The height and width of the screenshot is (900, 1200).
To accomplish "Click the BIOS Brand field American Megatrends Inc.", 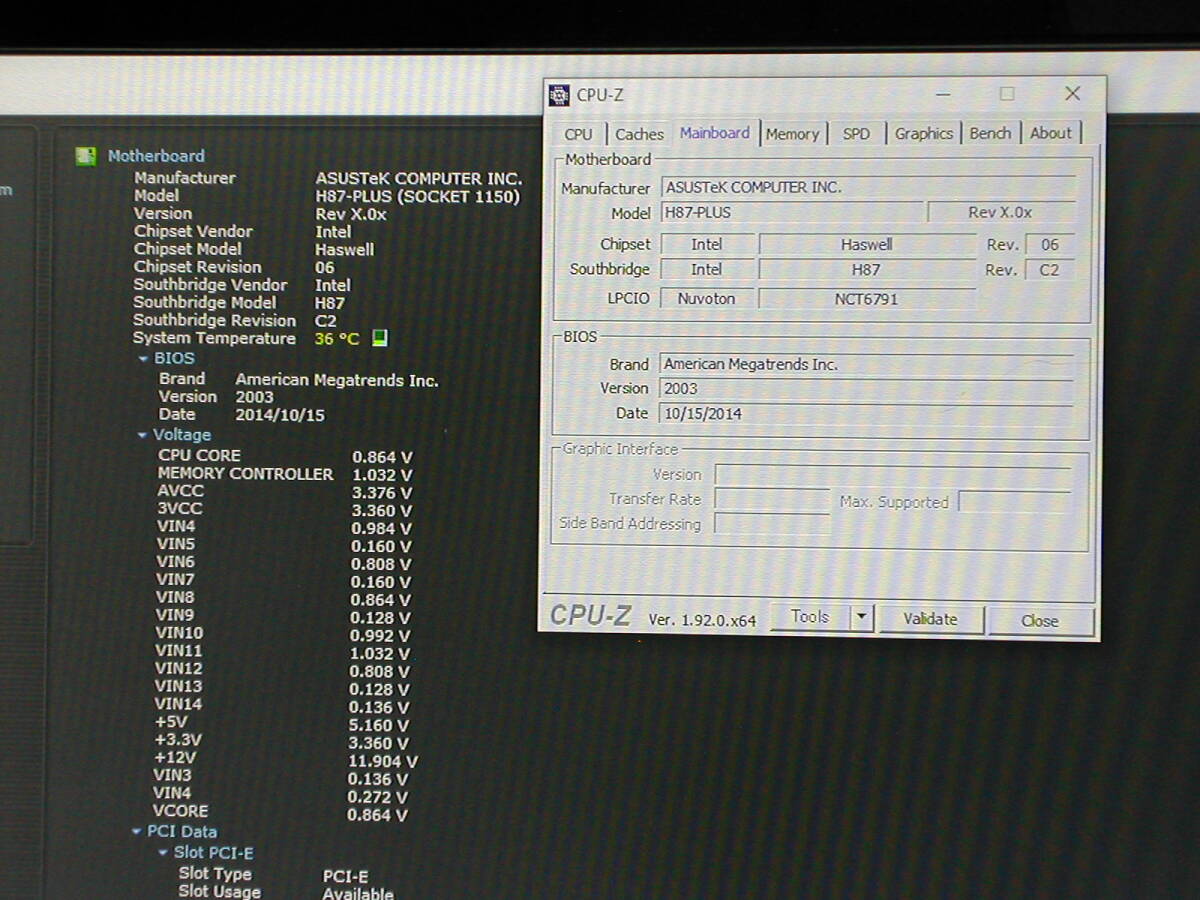I will click(x=866, y=365).
